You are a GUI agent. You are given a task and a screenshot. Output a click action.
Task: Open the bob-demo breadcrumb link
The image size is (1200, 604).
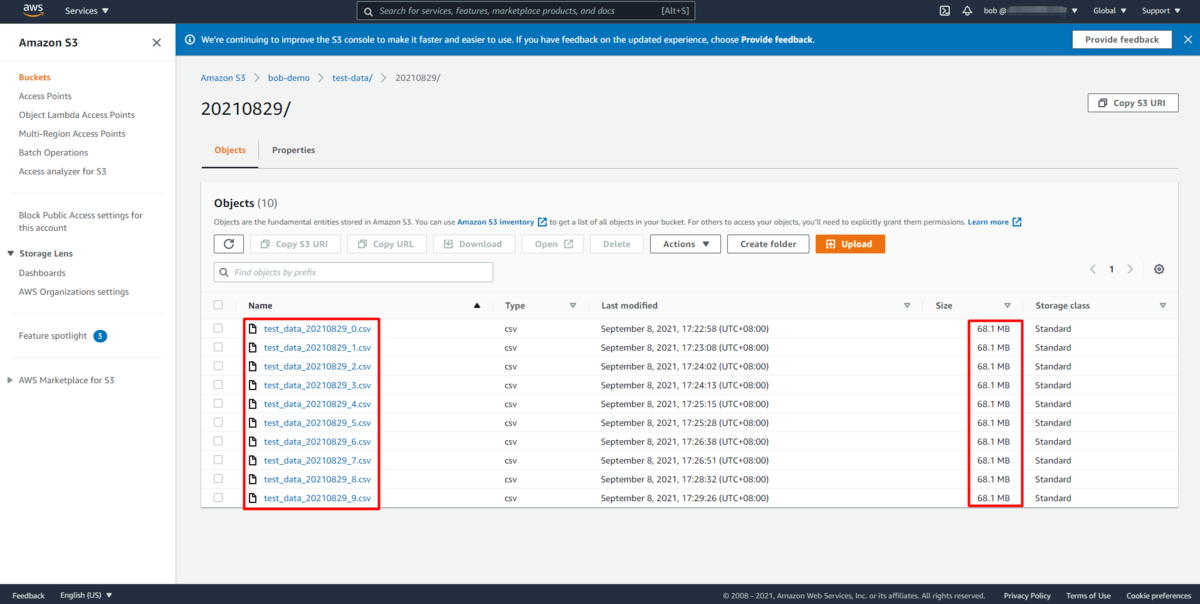[289, 78]
